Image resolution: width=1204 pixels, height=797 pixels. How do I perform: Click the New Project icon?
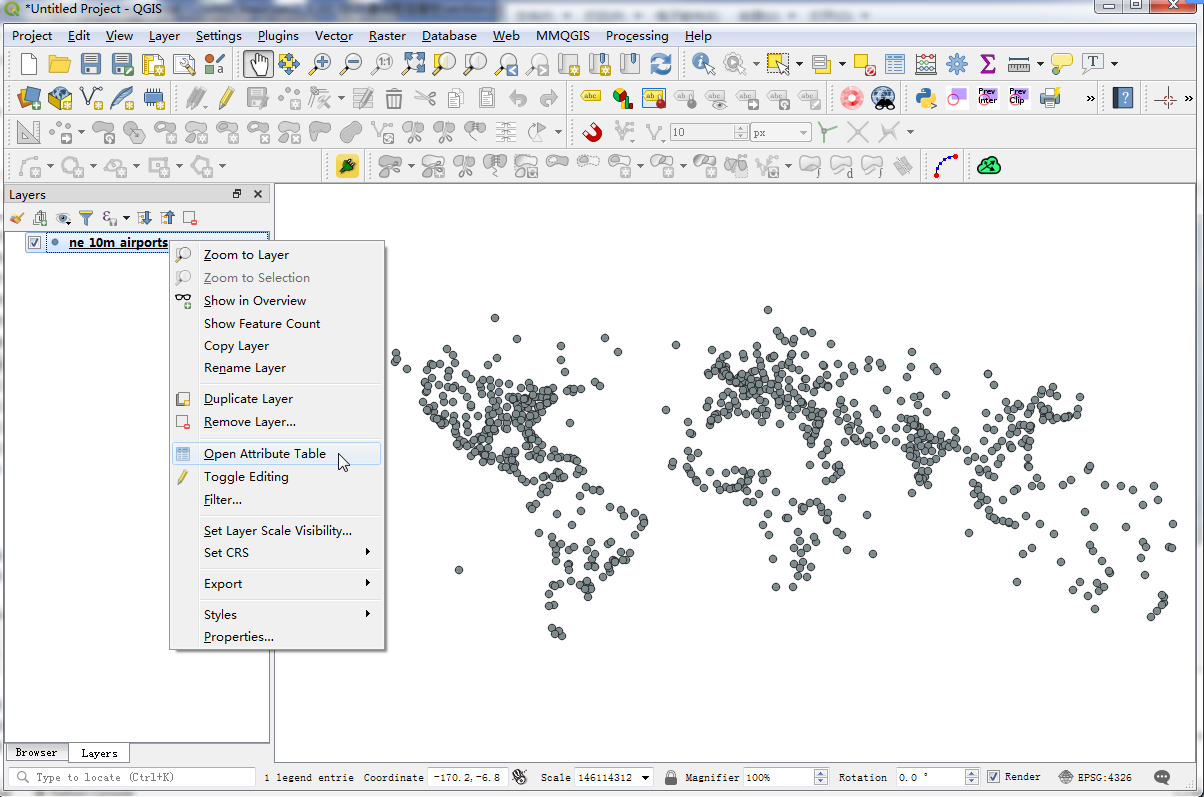[29, 64]
